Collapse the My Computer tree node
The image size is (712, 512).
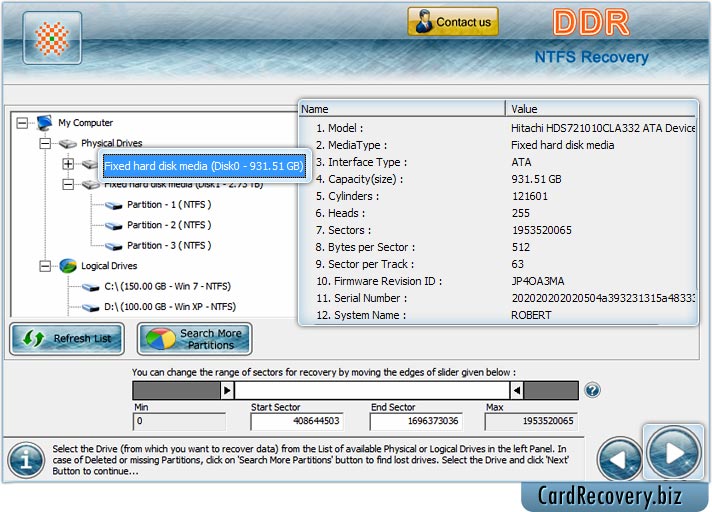(x=22, y=123)
